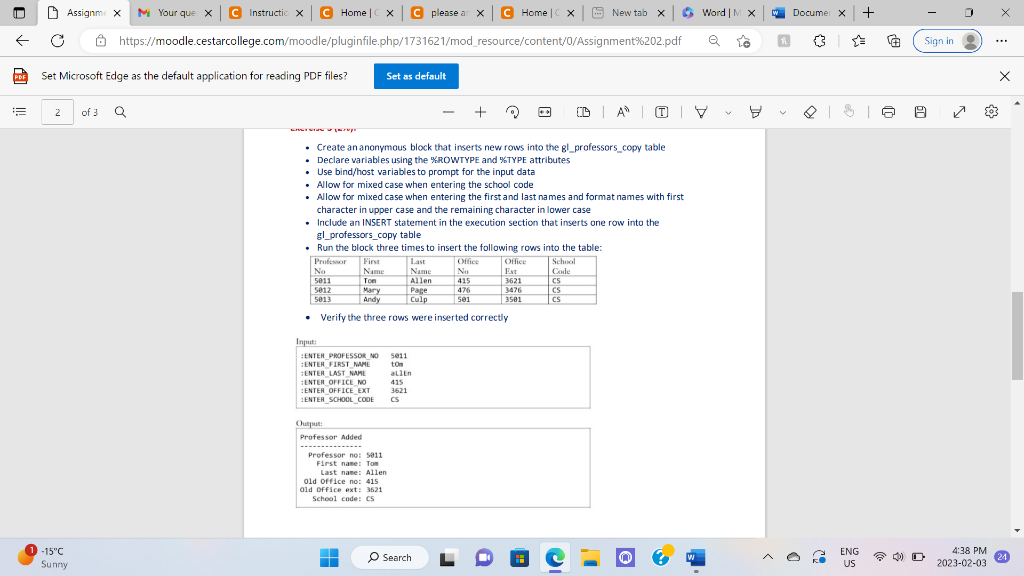Viewport: 1024px width, 576px height.
Task: Enter fullscreen with the diagonal arrows icon
Action: click(x=959, y=111)
